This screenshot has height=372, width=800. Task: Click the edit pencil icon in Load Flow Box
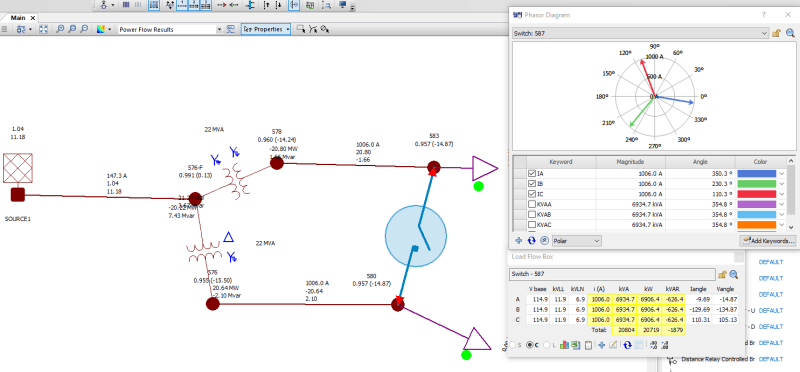click(613, 345)
